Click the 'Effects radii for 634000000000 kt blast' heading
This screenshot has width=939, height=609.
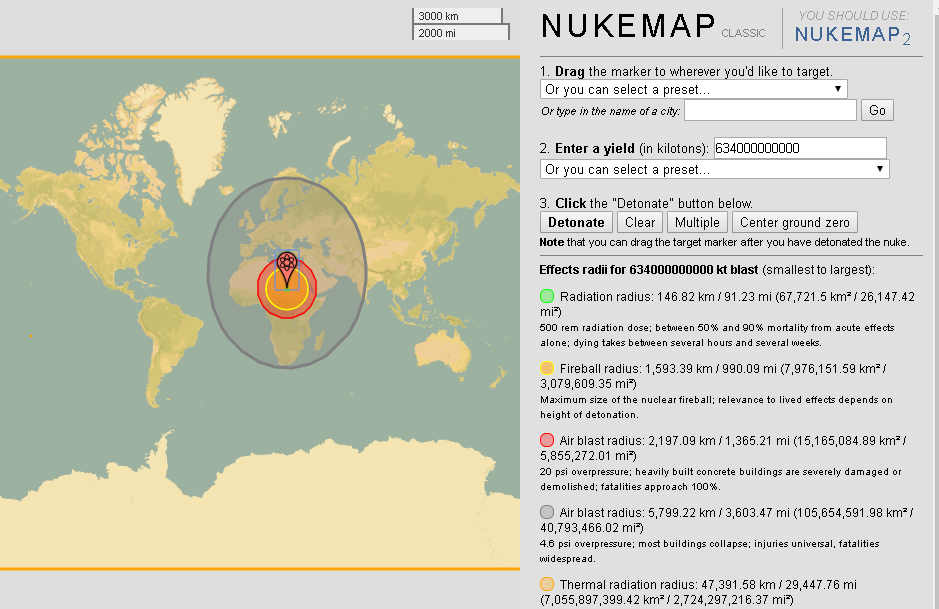pyautogui.click(x=649, y=269)
